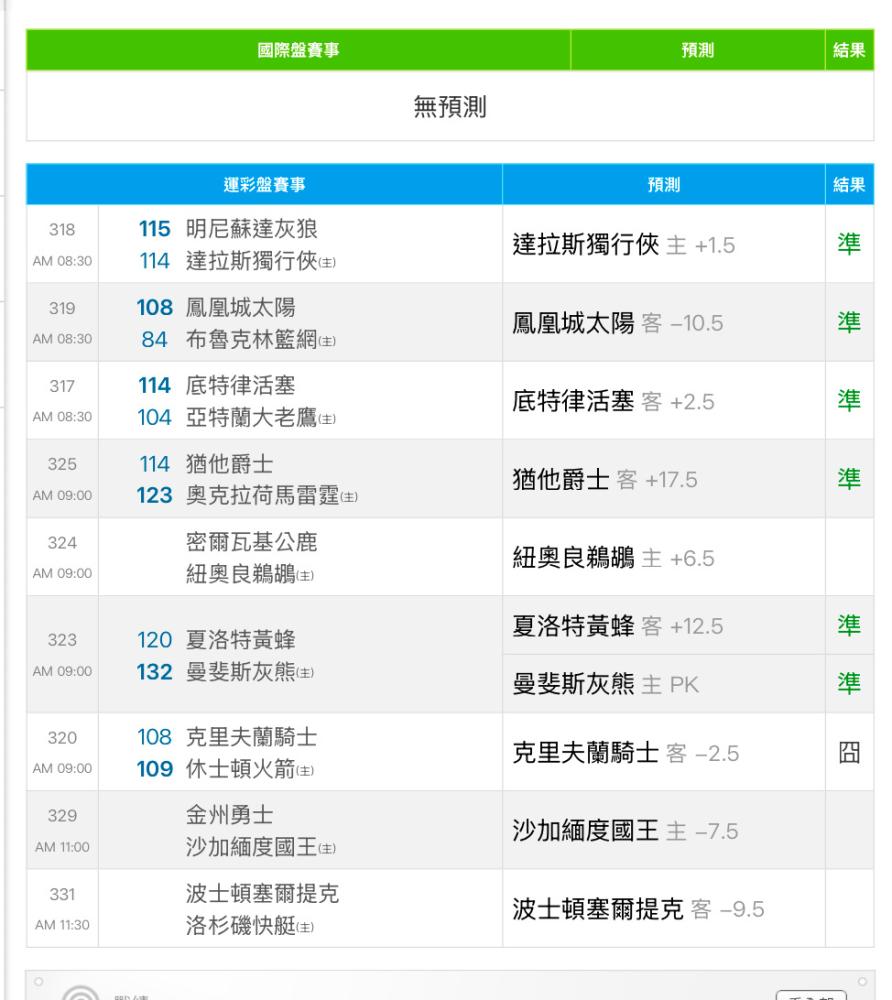Select team 鳳凰城太陽 in game 319
892x1000 pixels.
point(240,307)
